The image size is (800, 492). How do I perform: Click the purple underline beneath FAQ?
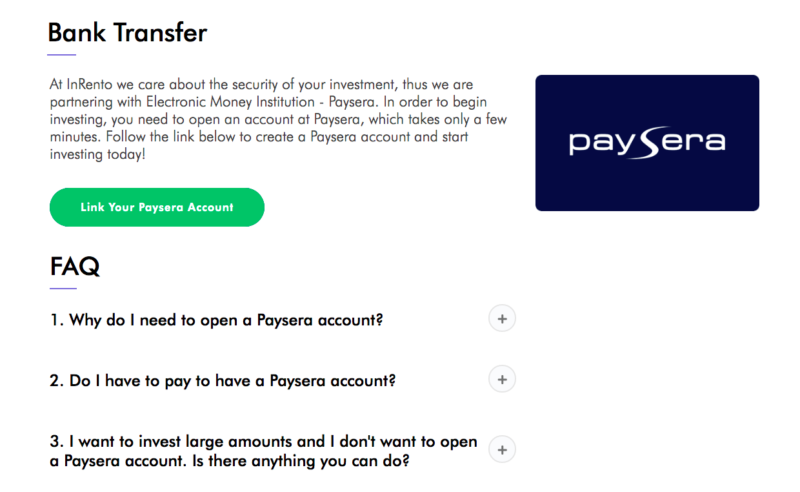point(63,288)
